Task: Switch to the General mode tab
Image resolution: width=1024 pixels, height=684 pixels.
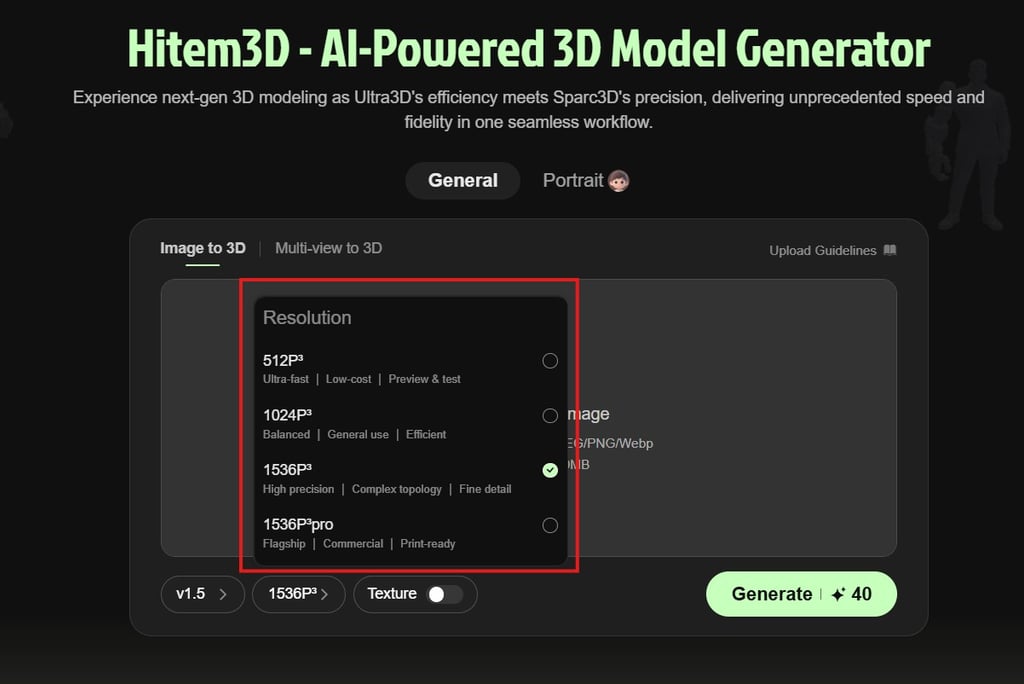Action: pyautogui.click(x=462, y=181)
